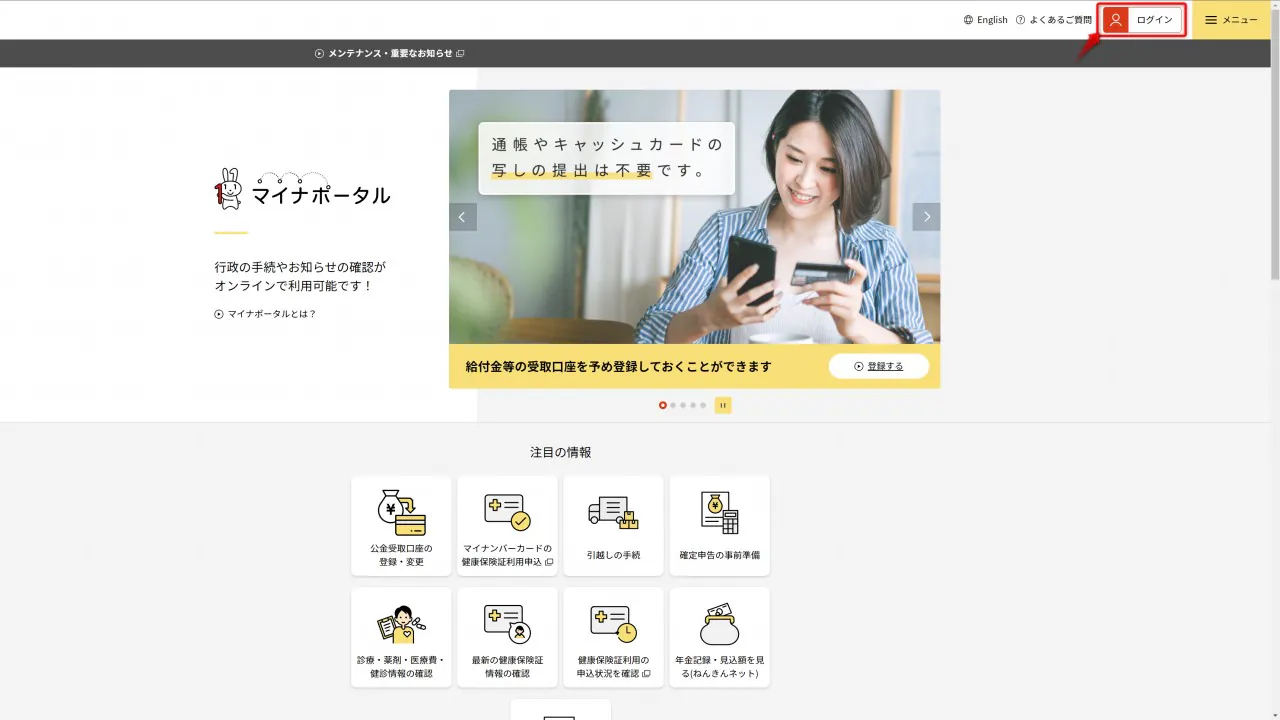
Task: Open マイナンバーカードの健康保険証利用申込 card icon
Action: 507,513
